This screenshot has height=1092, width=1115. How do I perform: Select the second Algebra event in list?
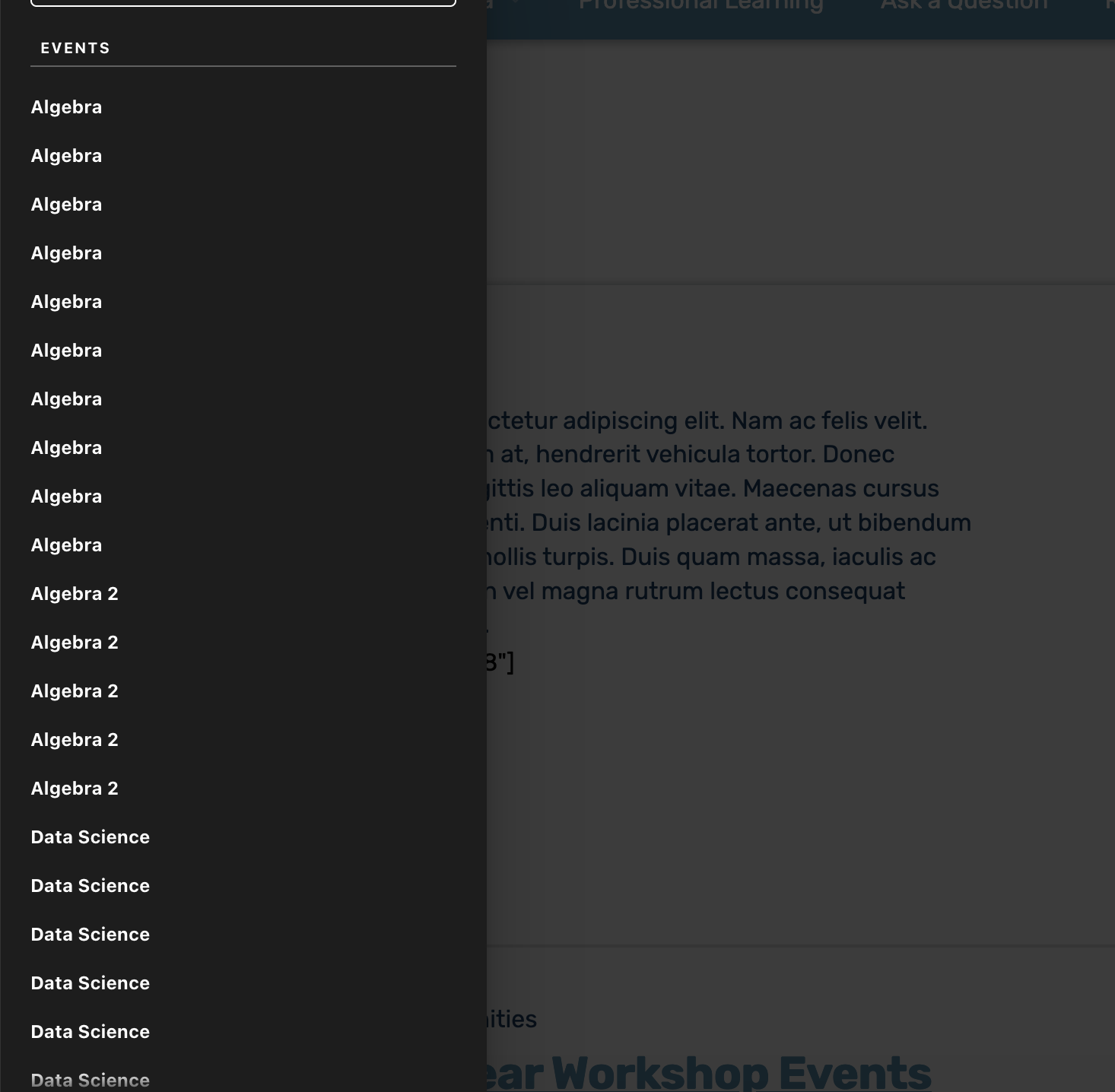pos(66,156)
